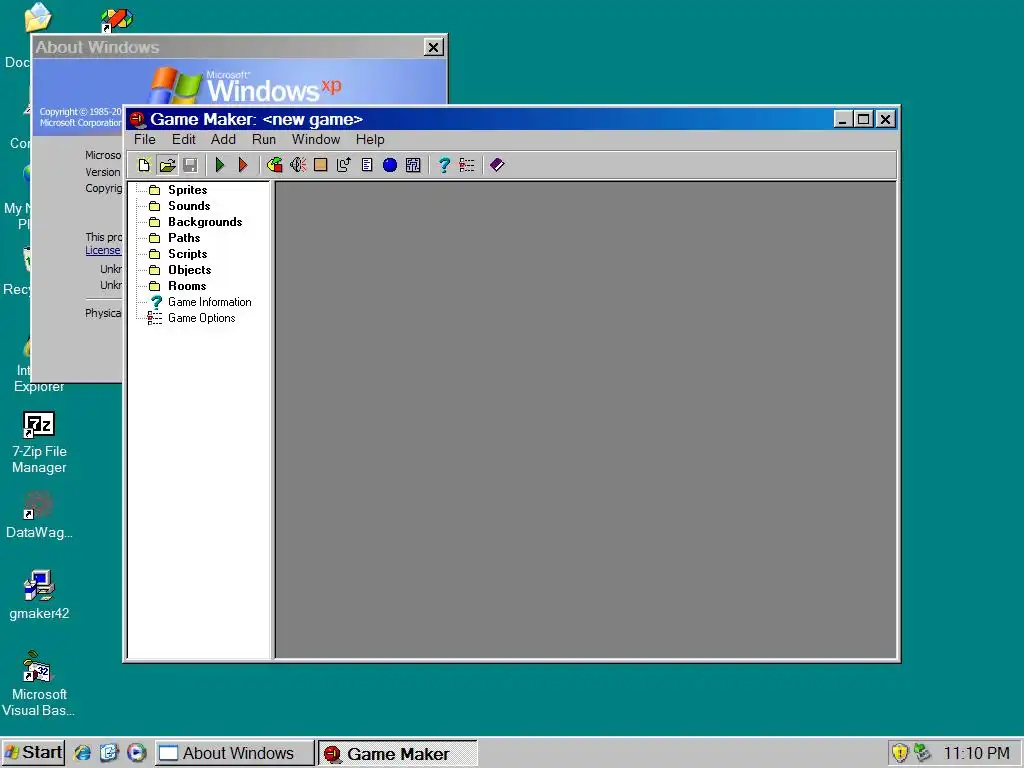Open the File menu
Viewport: 1024px width, 768px height.
(x=144, y=140)
